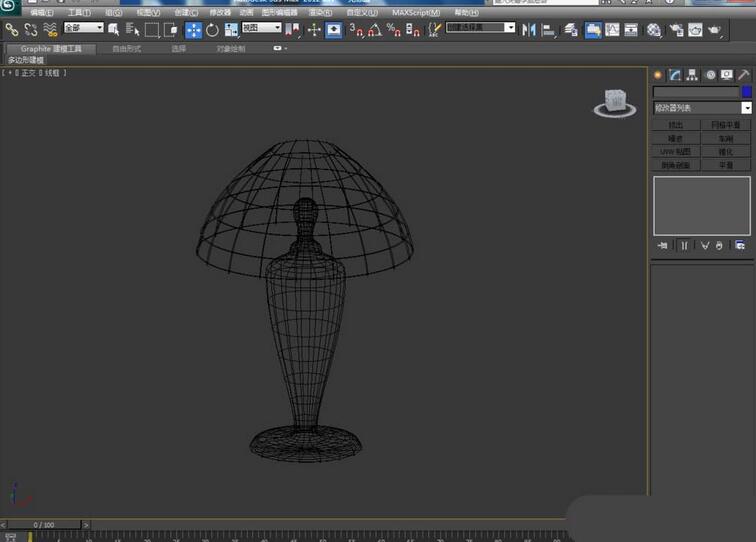756x542 pixels.
Task: Open Render Setup teapot icon
Action: (x=676, y=30)
